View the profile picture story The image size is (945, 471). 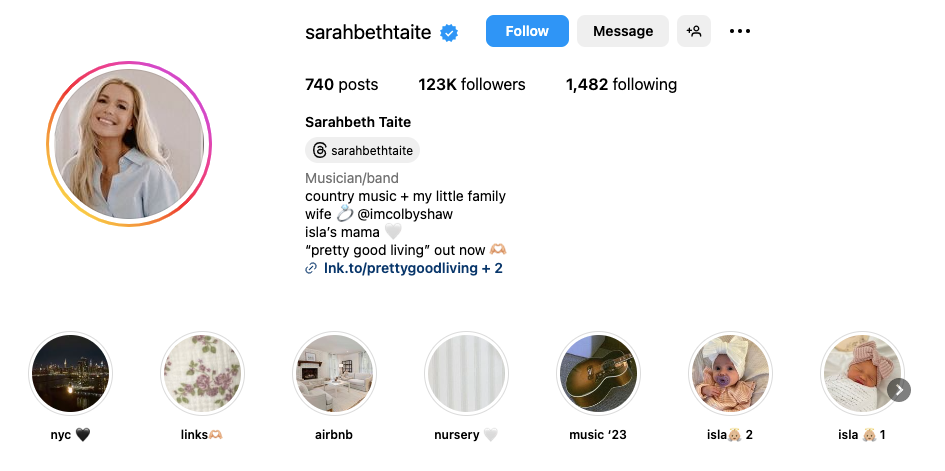129,144
